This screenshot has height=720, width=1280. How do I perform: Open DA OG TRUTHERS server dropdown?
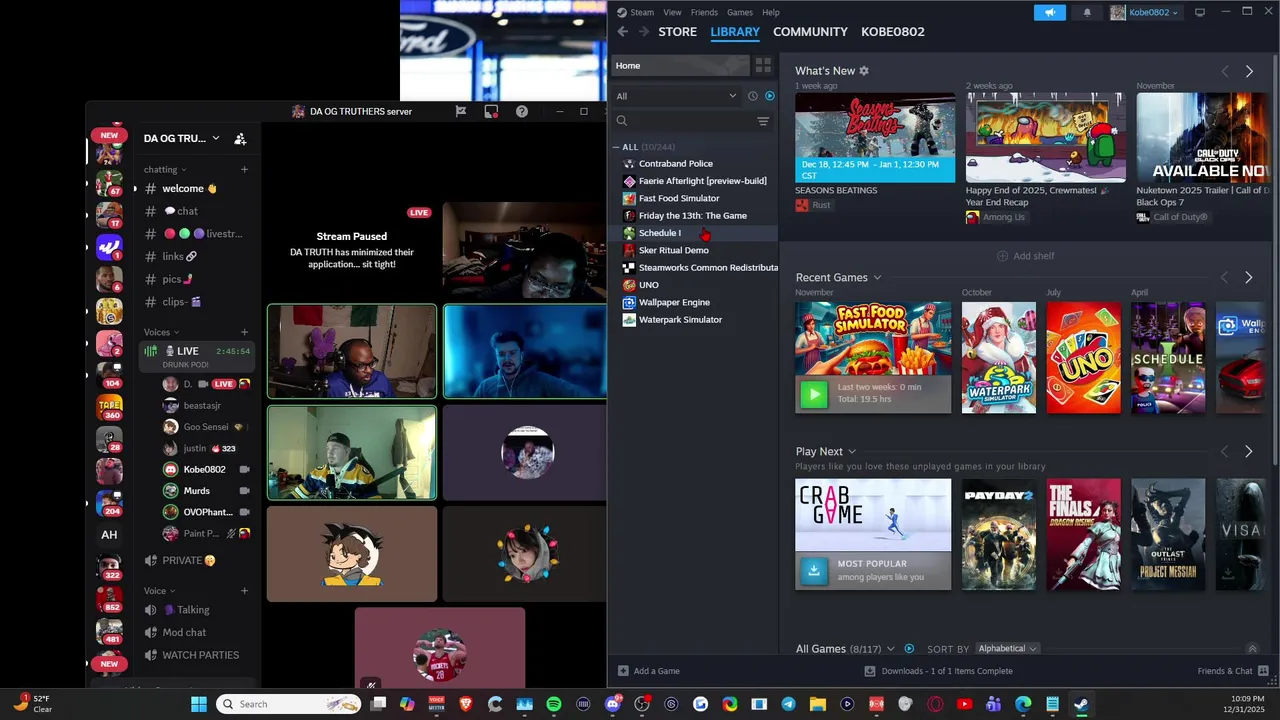pos(182,139)
